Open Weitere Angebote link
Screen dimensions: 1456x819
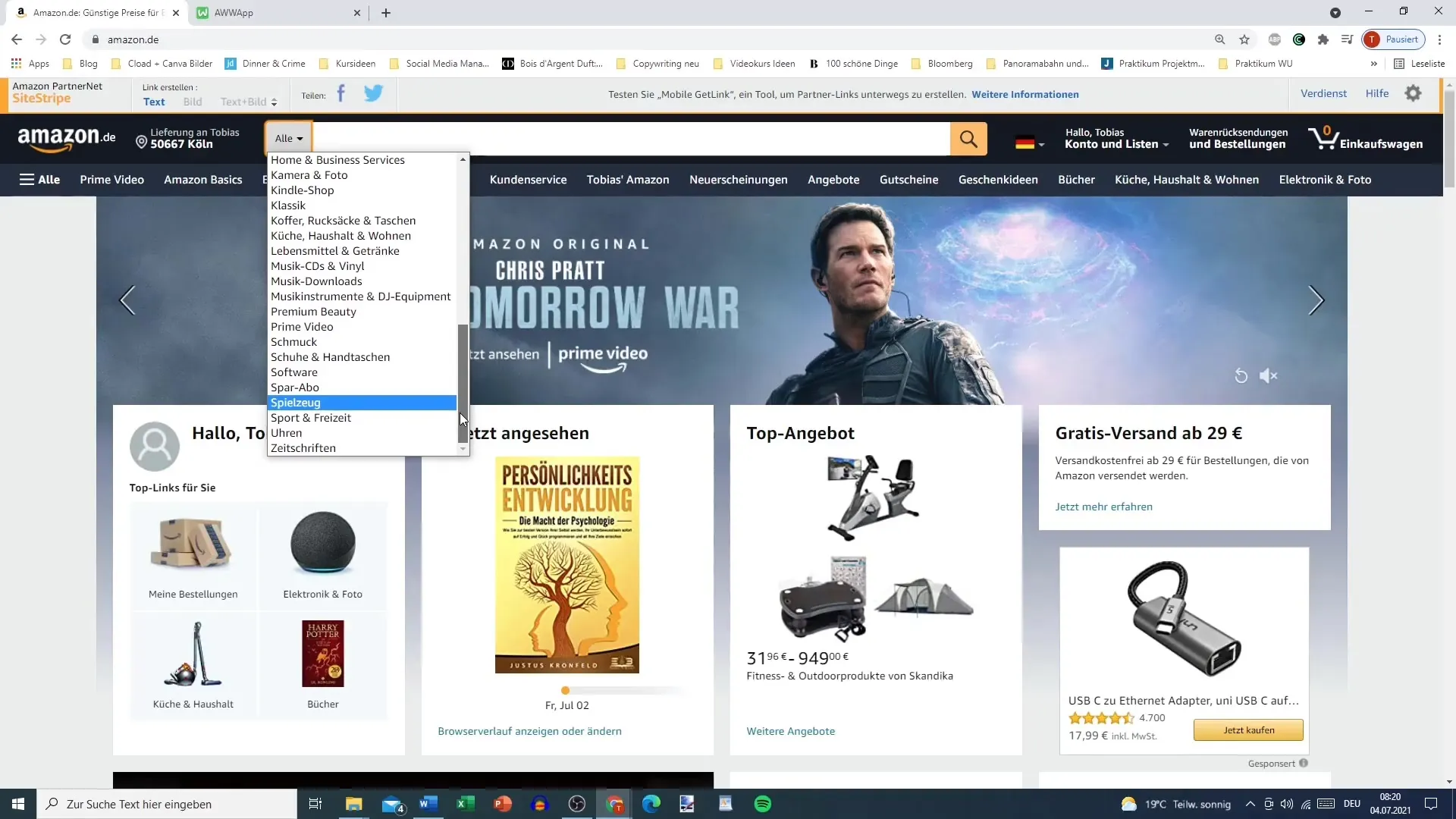coord(791,731)
